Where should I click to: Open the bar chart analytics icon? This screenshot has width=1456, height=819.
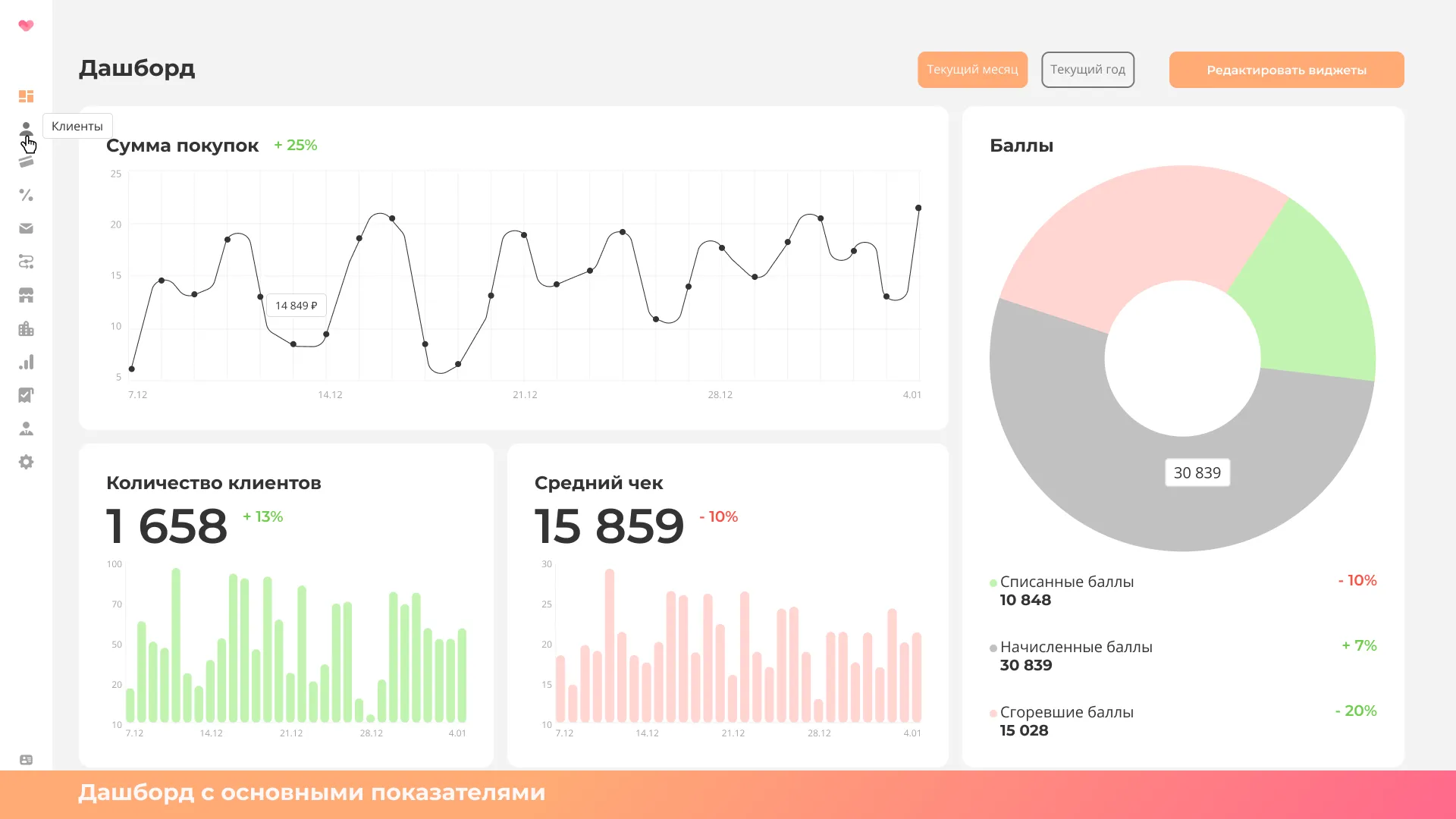pos(26,362)
